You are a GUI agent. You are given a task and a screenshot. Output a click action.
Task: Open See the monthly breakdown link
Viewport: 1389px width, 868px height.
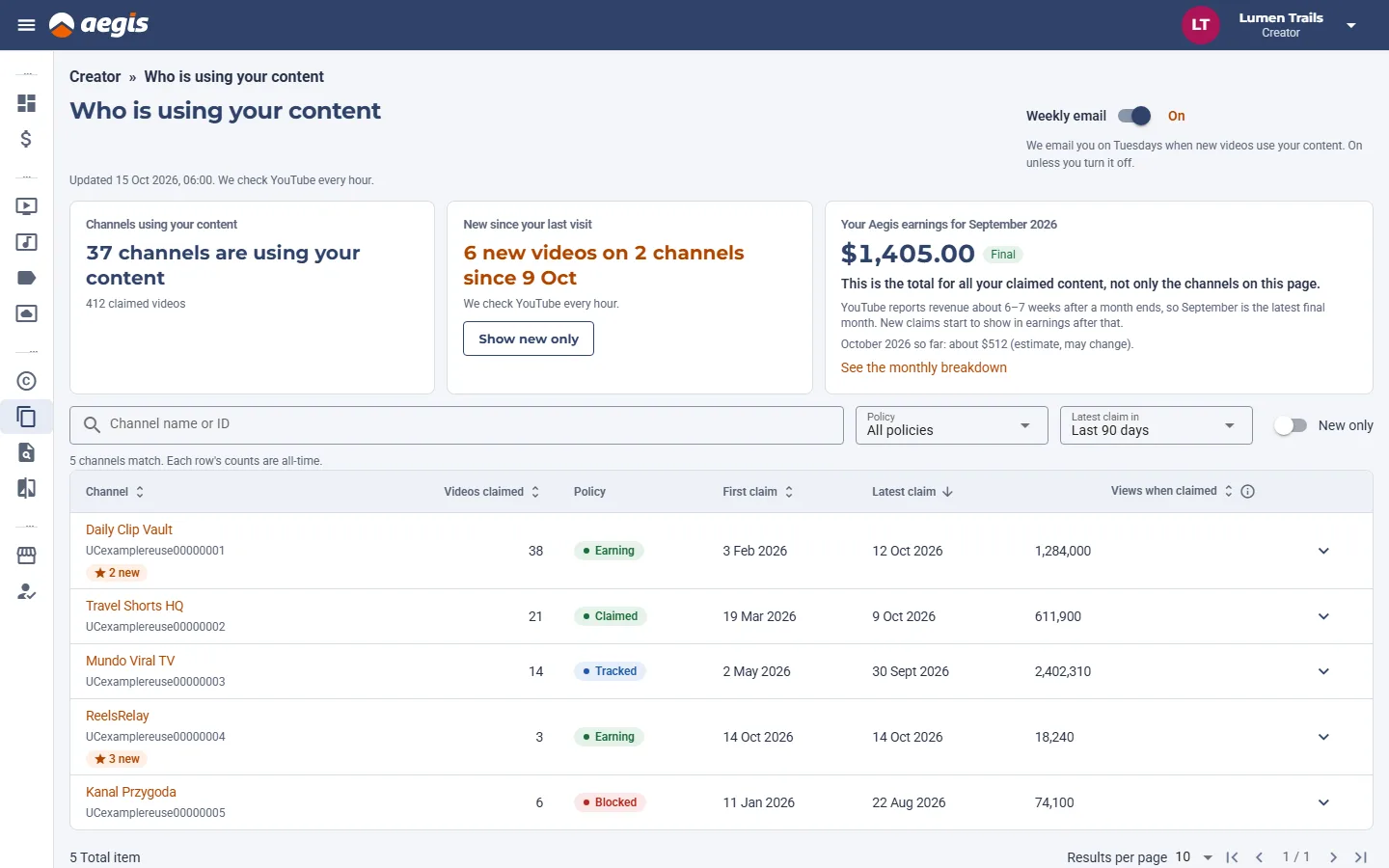coord(924,367)
